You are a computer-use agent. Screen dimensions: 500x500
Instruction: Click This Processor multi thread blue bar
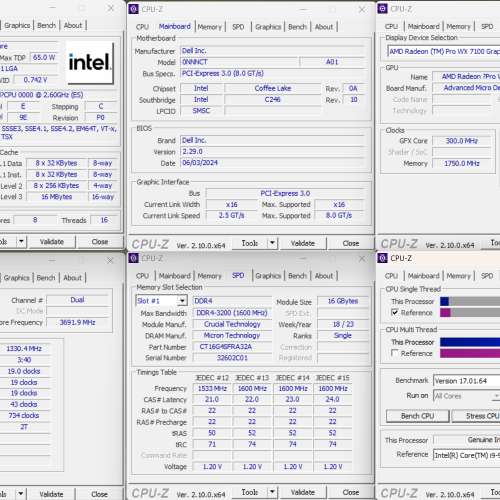pos(470,342)
